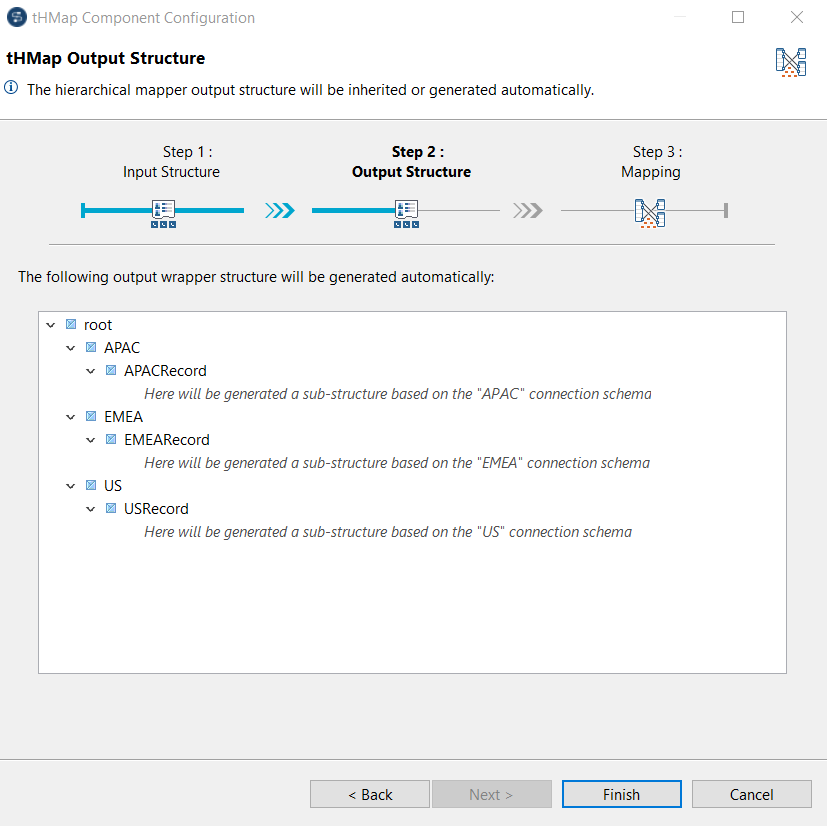Uncheck the APAC node checkbox

pos(89,347)
